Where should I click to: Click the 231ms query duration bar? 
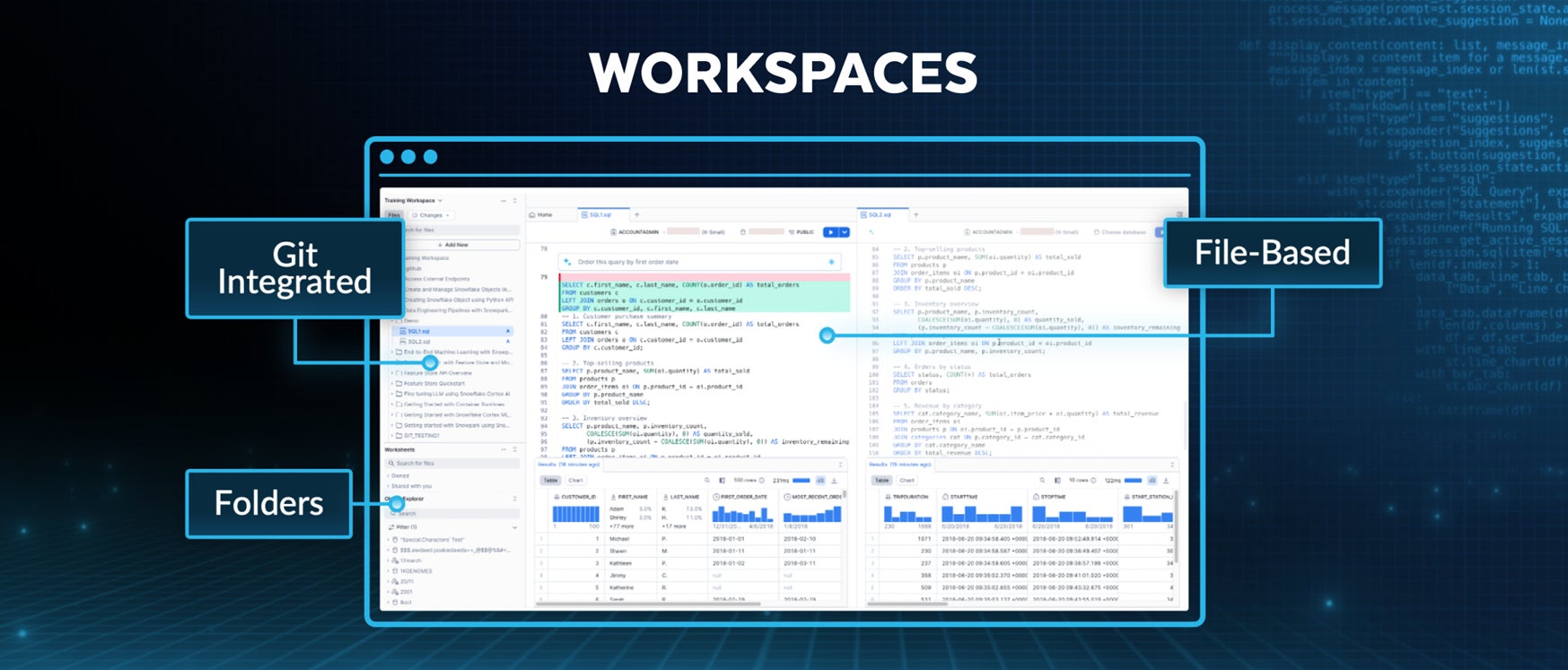click(x=802, y=481)
